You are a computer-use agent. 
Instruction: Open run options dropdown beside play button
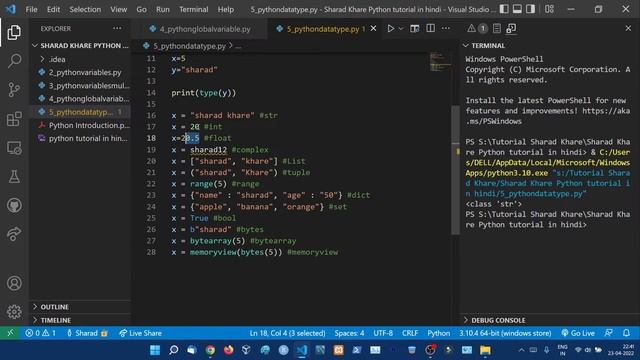(401, 29)
